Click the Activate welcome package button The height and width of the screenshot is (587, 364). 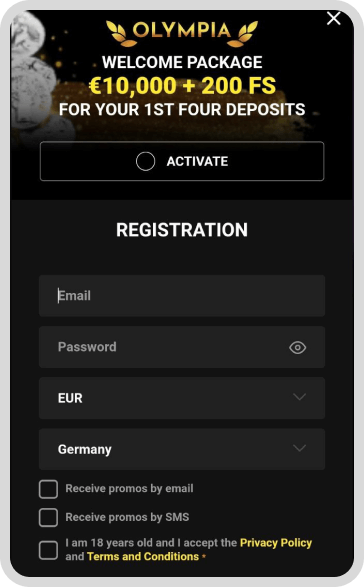tap(182, 161)
